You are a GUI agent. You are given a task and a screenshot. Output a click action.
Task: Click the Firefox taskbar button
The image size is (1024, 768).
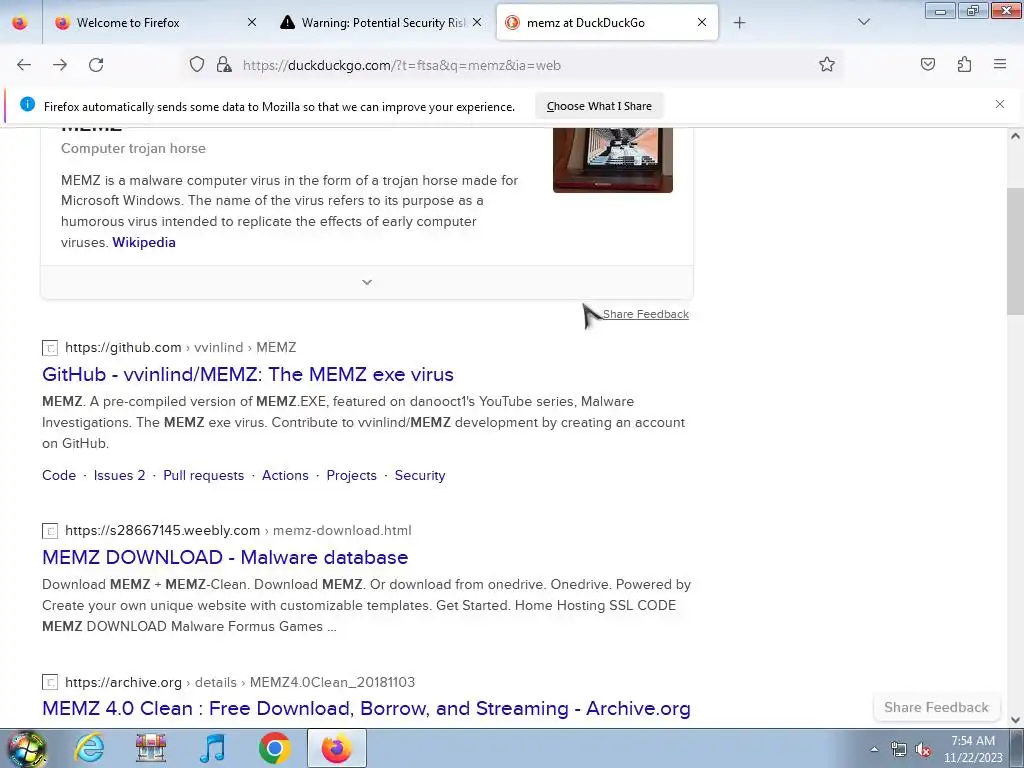pyautogui.click(x=337, y=748)
